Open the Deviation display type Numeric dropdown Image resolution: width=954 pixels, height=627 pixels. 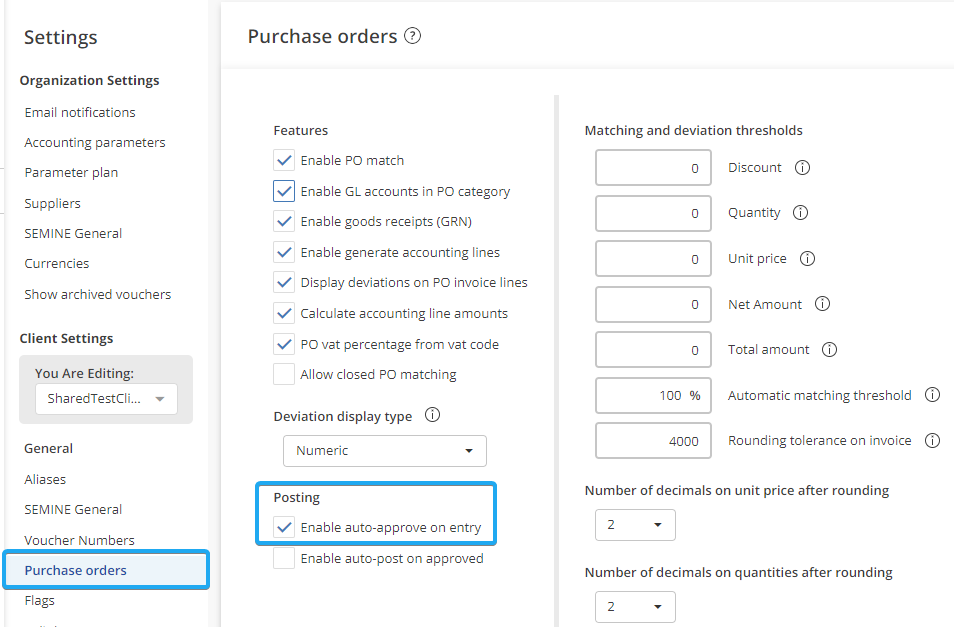[385, 451]
